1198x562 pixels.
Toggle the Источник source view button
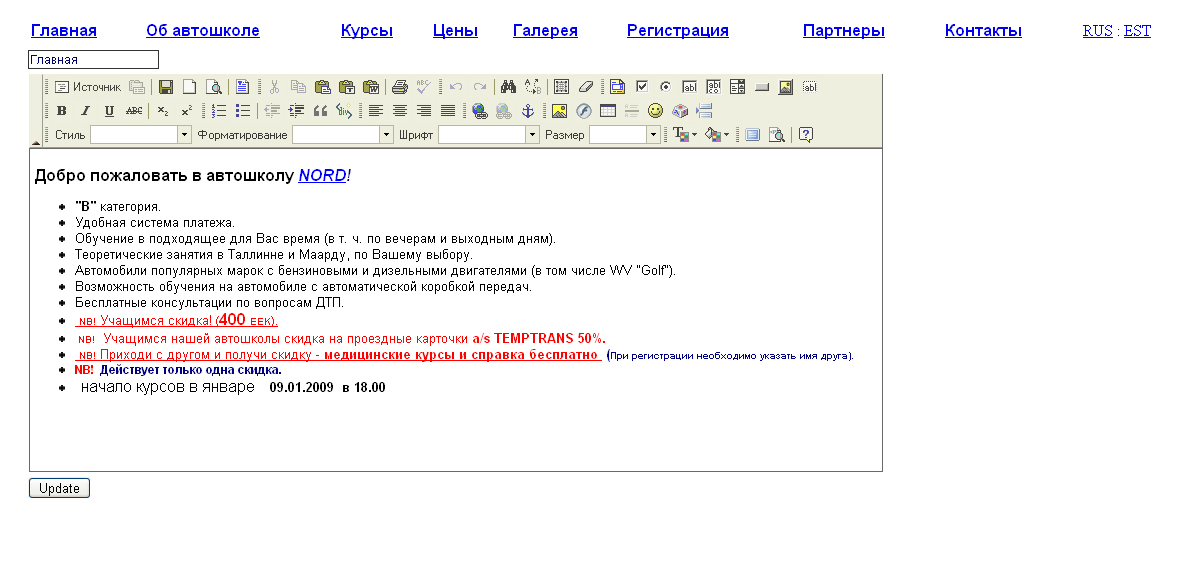pos(88,87)
